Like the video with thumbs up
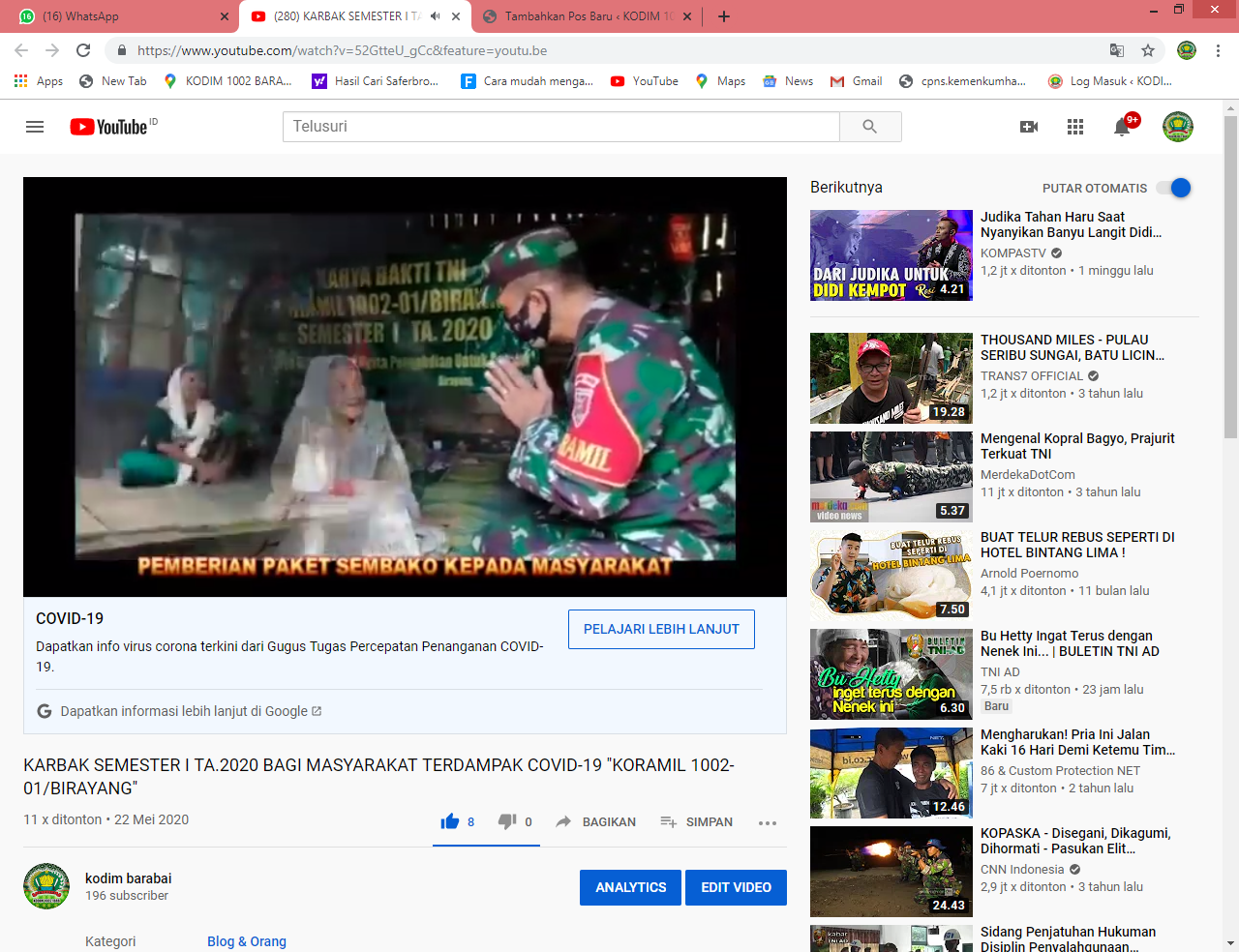This screenshot has width=1239, height=952. click(450, 821)
